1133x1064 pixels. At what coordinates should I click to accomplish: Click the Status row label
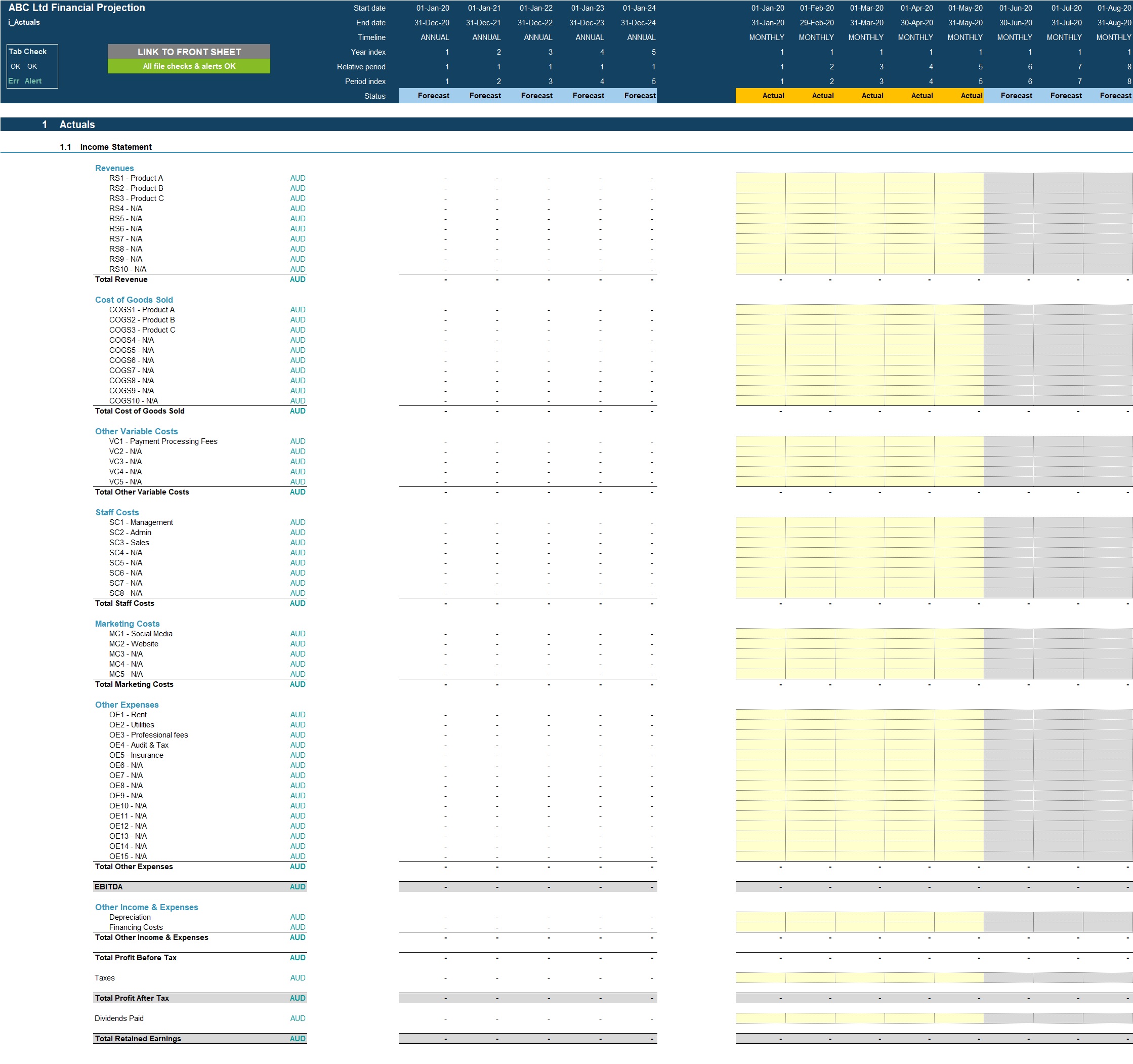coord(374,96)
